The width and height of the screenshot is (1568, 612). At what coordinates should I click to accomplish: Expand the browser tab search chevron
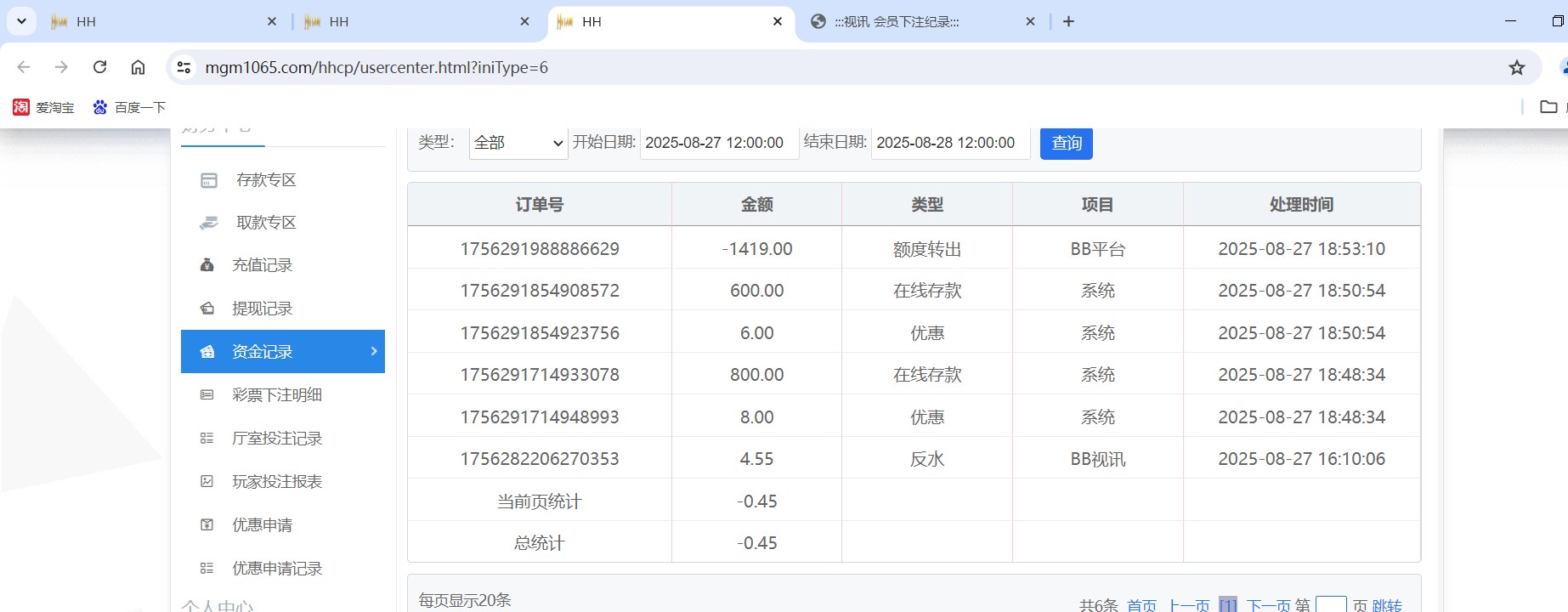(21, 21)
